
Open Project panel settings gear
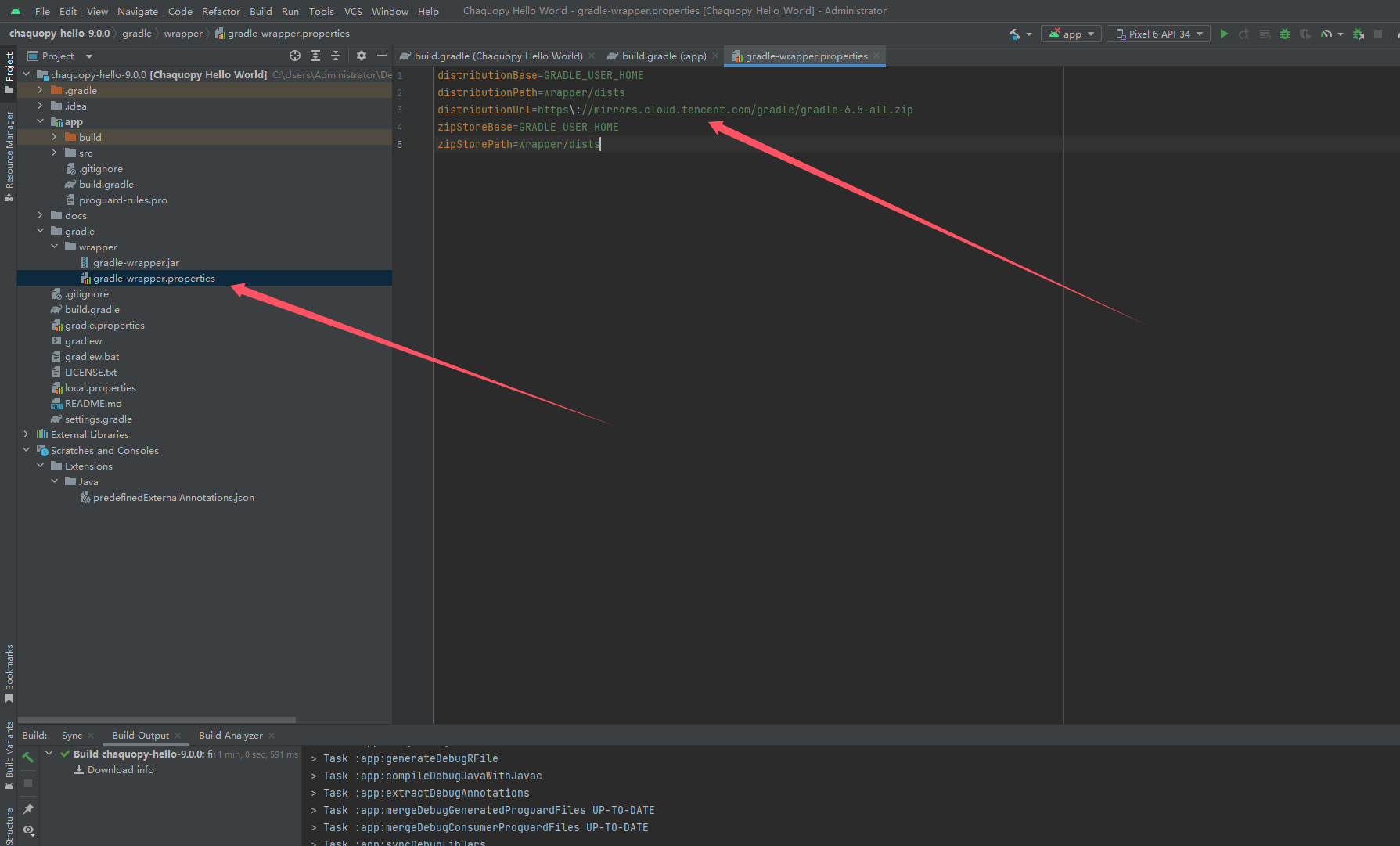pyautogui.click(x=361, y=56)
